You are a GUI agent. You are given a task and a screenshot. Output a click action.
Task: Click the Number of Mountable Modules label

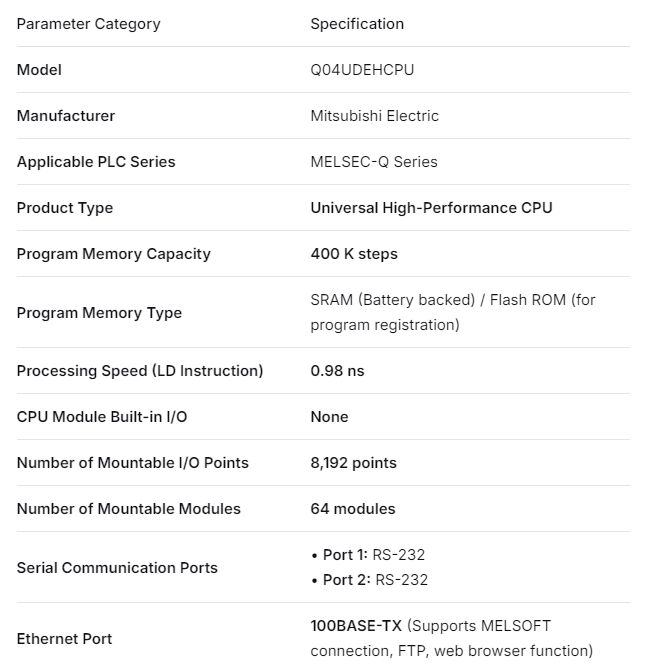[x=128, y=509]
